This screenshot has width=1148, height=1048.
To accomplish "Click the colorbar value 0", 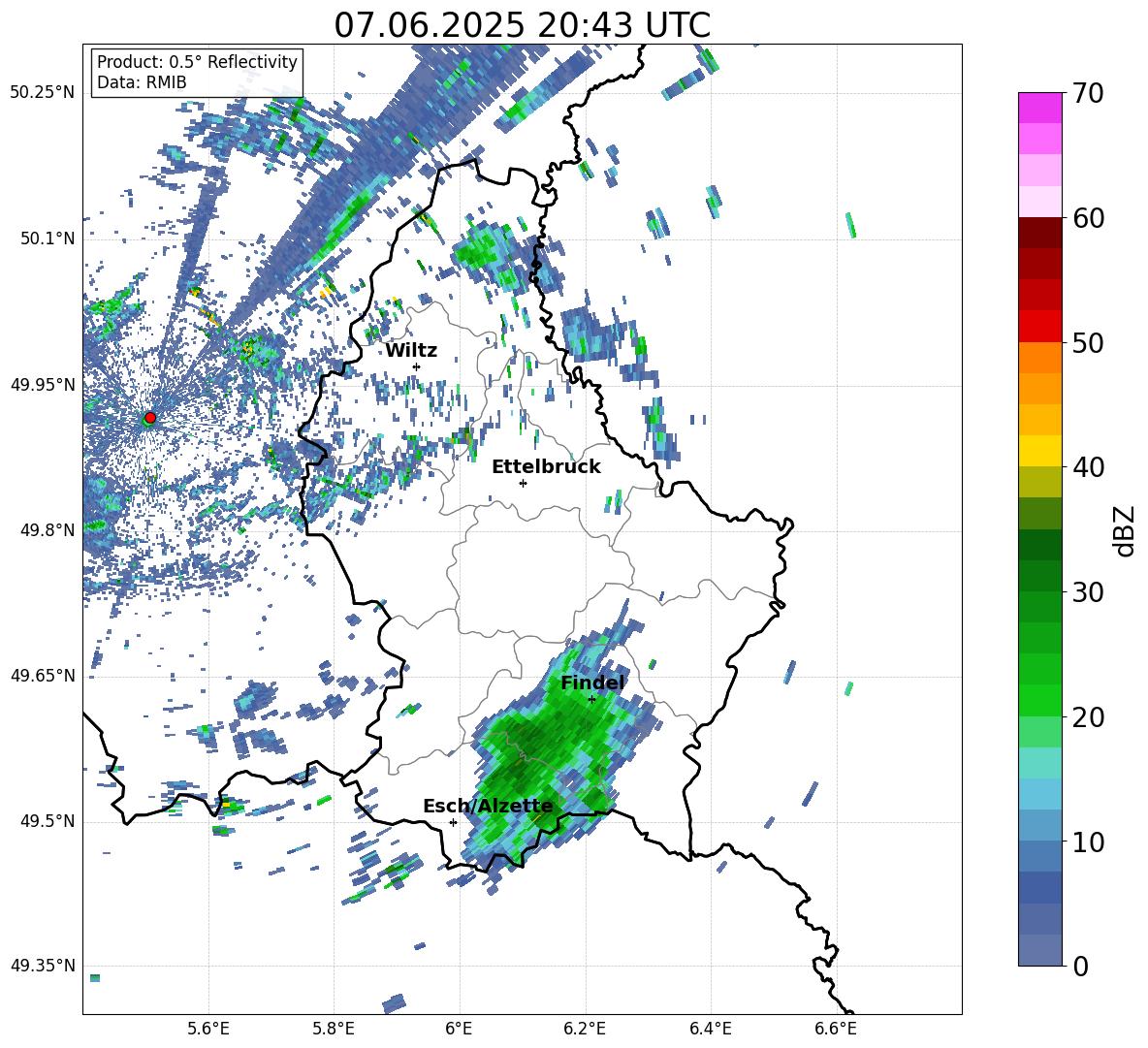I will (1080, 966).
